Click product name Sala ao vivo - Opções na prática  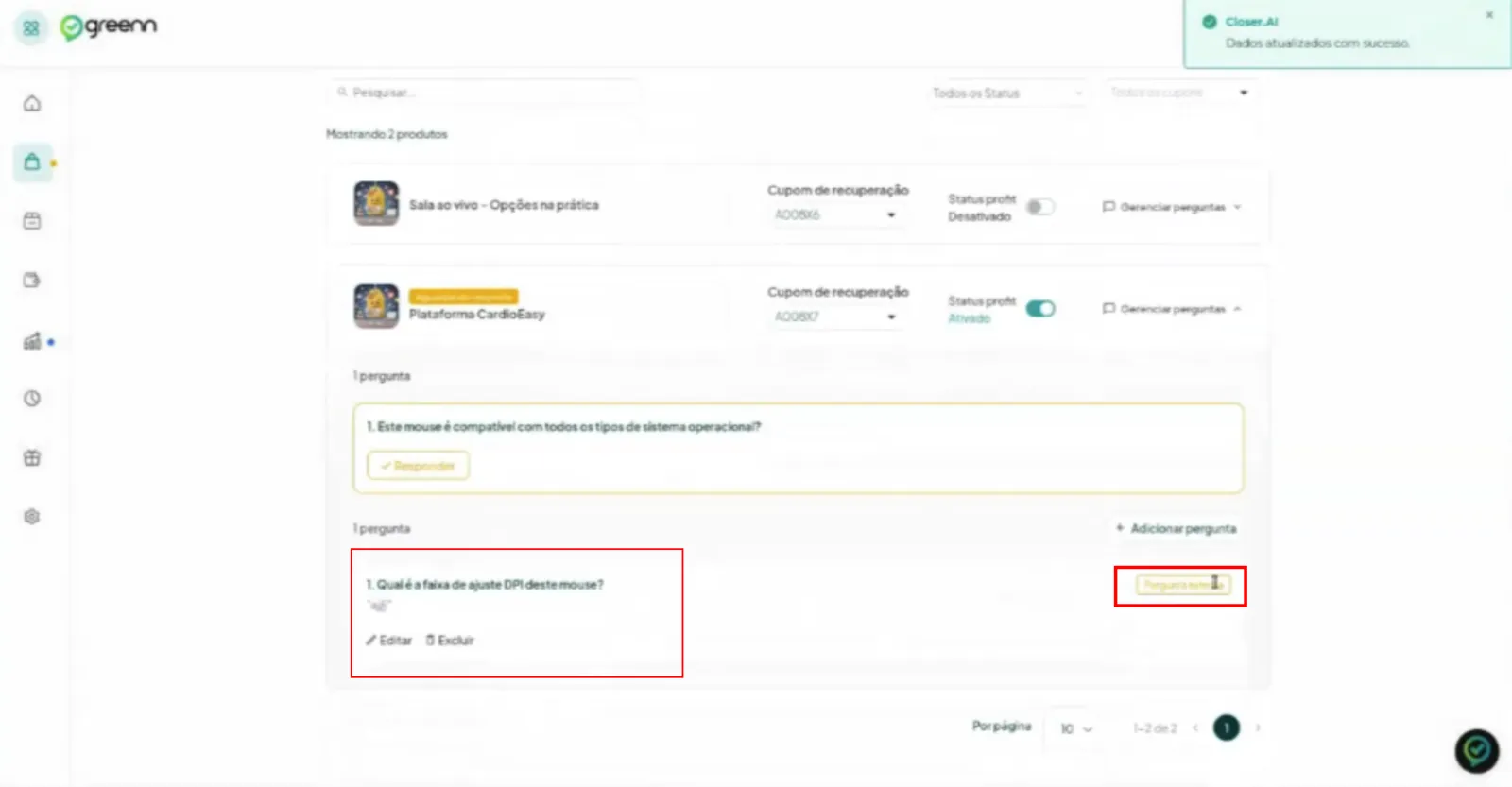504,205
